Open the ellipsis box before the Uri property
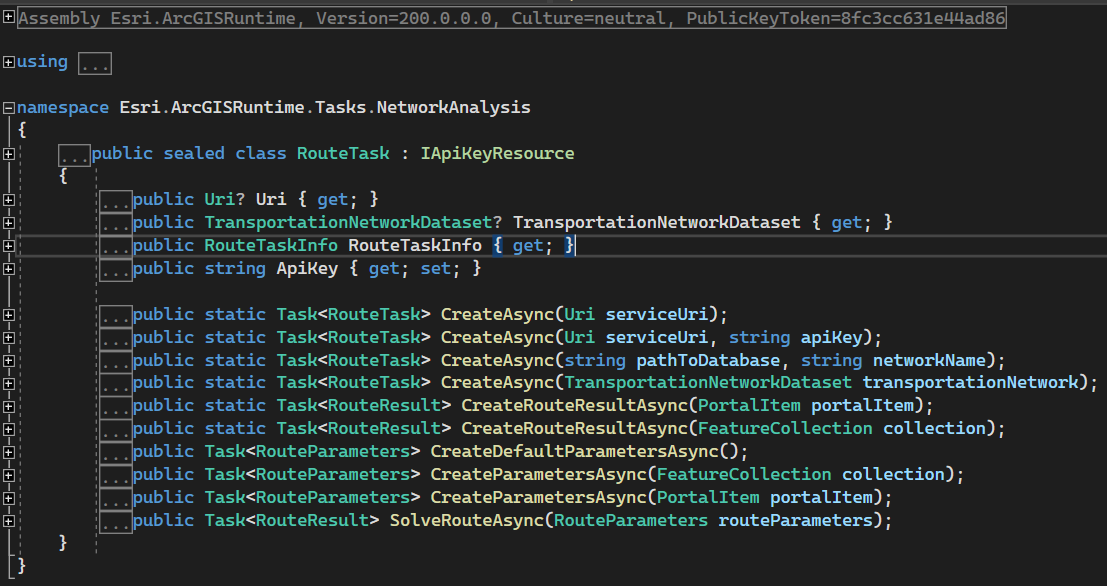Viewport: 1107px width, 586px height. tap(115, 201)
